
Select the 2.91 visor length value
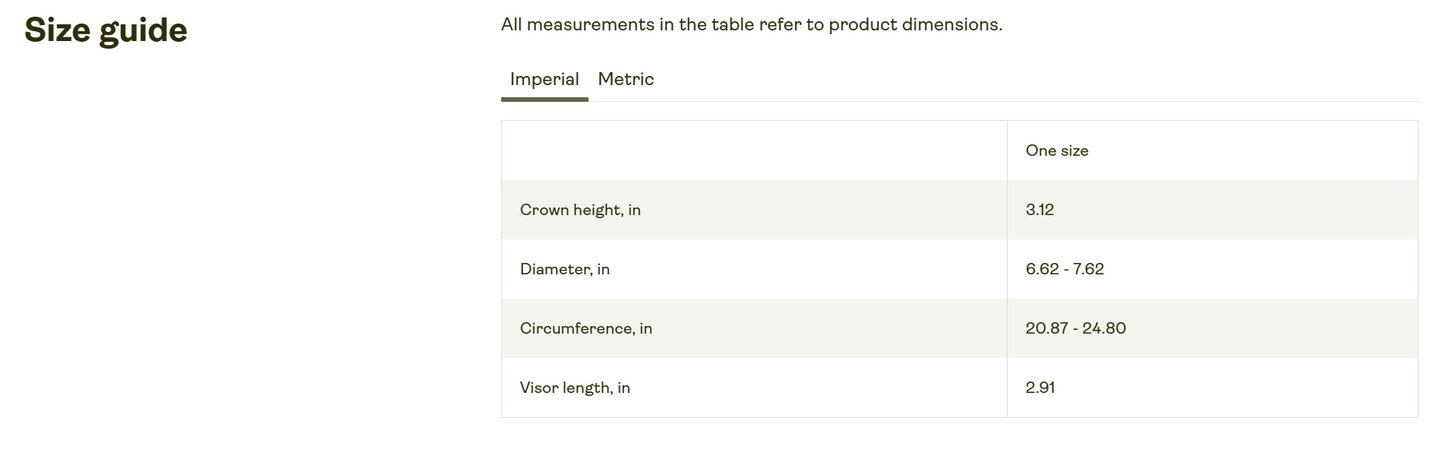(x=1040, y=387)
